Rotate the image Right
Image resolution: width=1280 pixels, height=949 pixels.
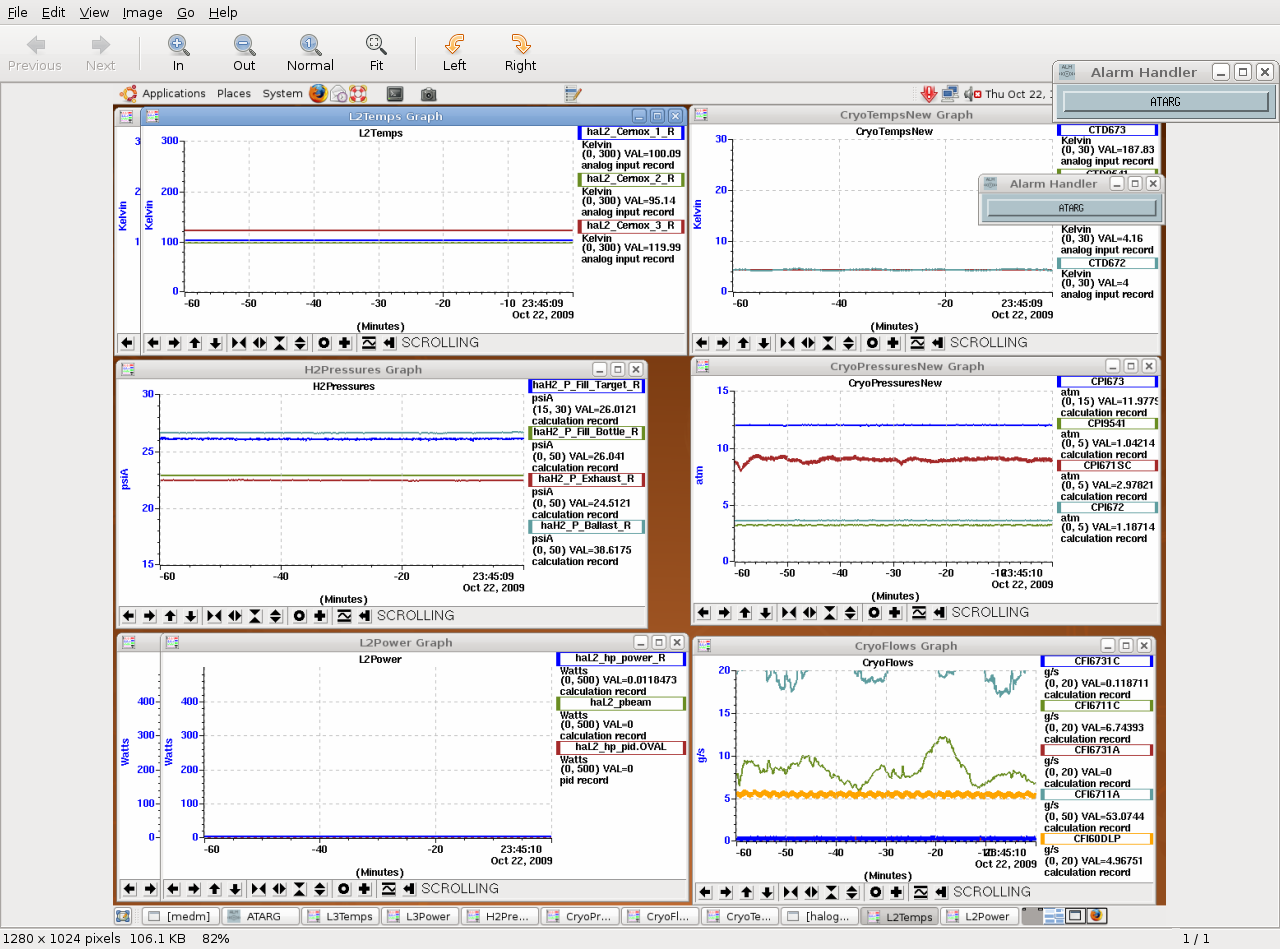(520, 53)
